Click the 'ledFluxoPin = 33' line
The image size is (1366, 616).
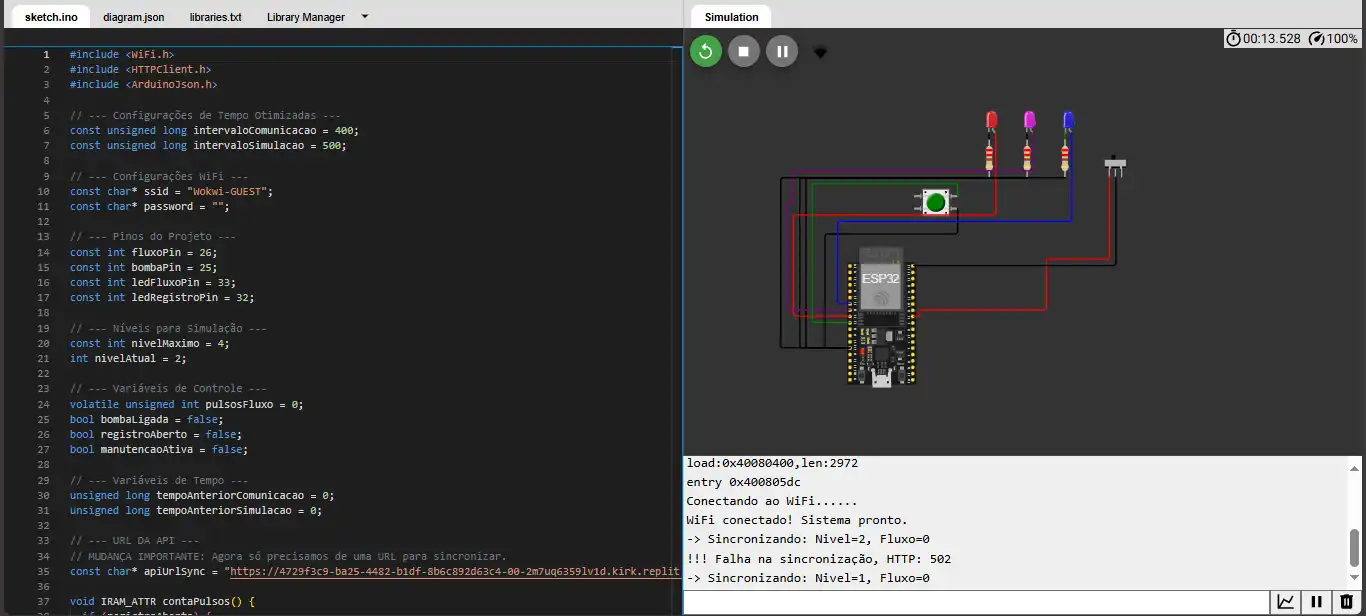coord(153,282)
